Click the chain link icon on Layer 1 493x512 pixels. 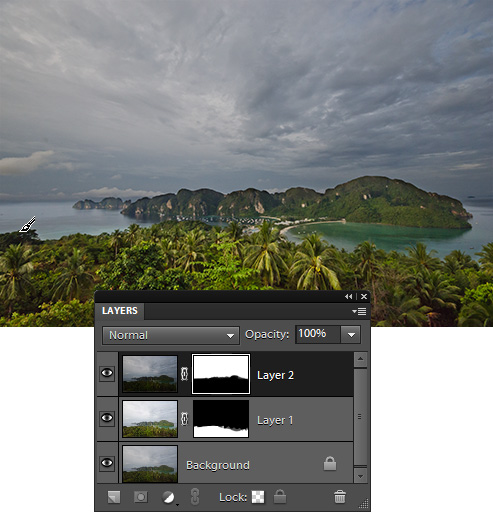(x=184, y=419)
